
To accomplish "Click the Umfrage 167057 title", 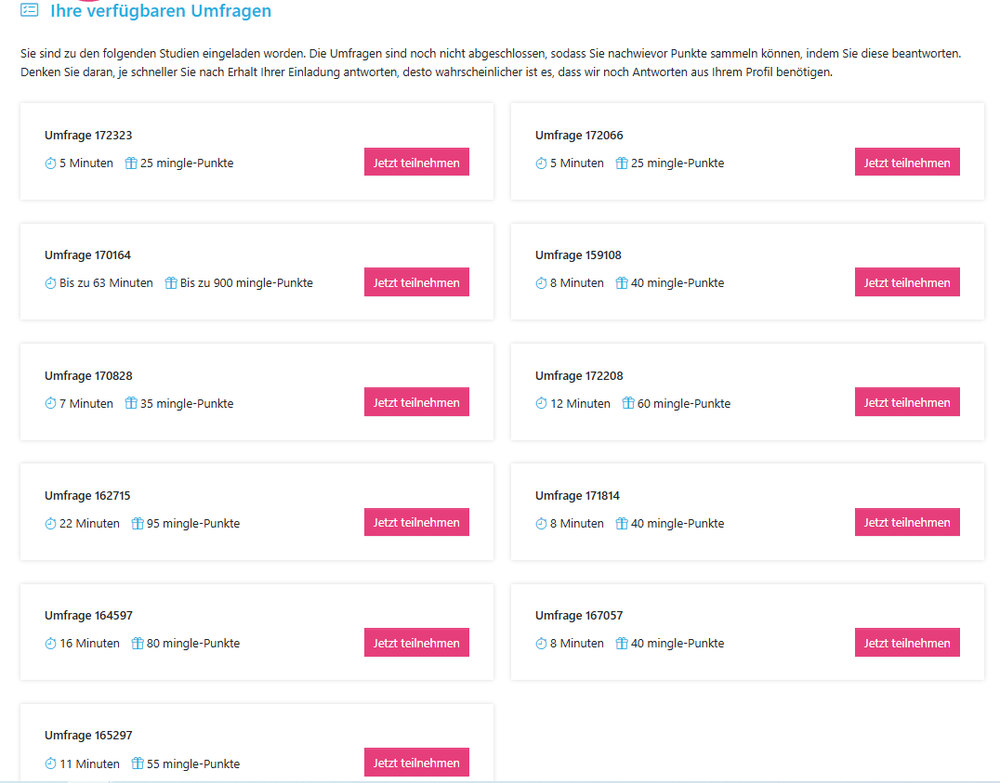I will pyautogui.click(x=578, y=615).
